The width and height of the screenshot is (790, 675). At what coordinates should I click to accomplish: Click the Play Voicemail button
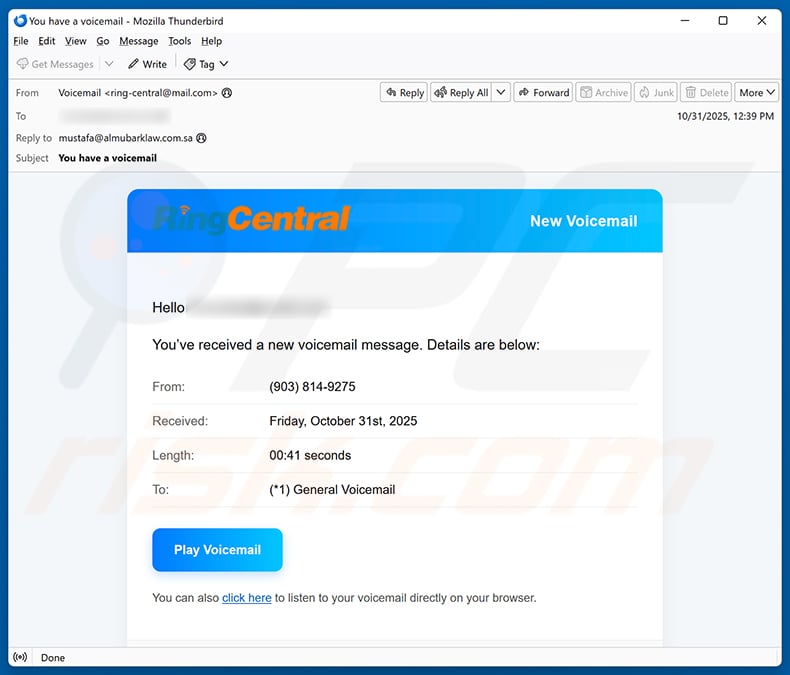[x=217, y=550]
